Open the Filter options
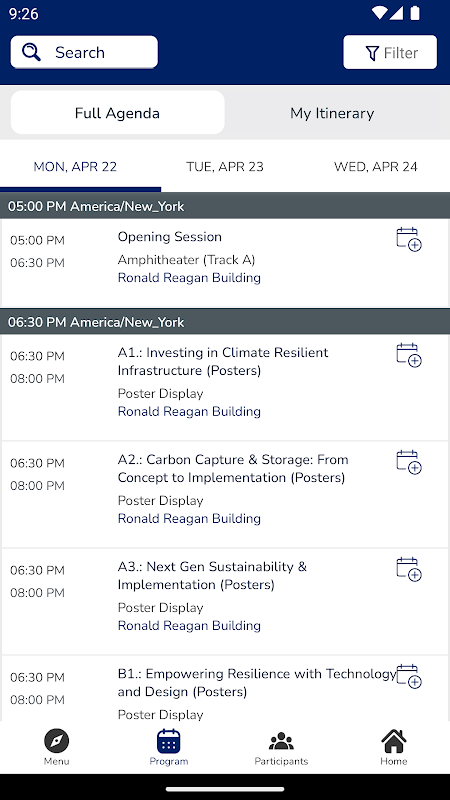Screen dimensions: 450x800 click(x=390, y=52)
